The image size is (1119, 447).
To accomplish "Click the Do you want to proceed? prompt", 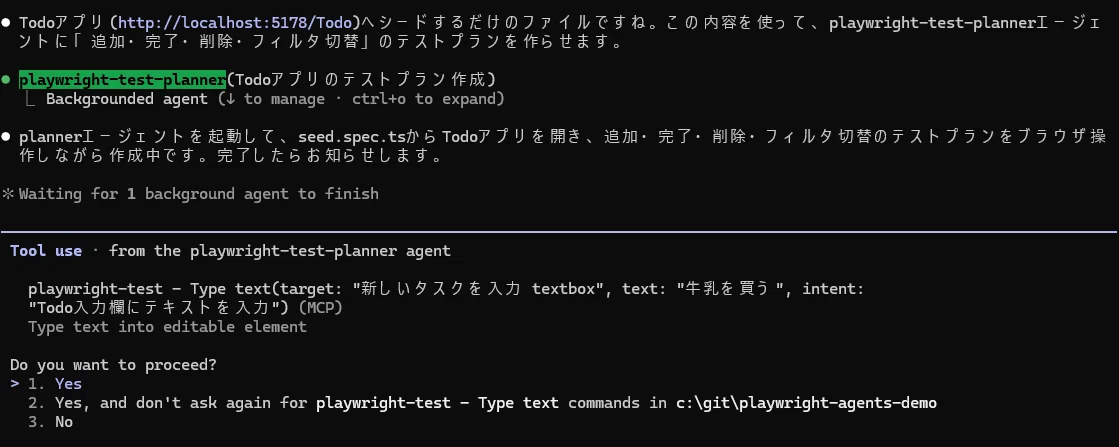I will pyautogui.click(x=113, y=366).
